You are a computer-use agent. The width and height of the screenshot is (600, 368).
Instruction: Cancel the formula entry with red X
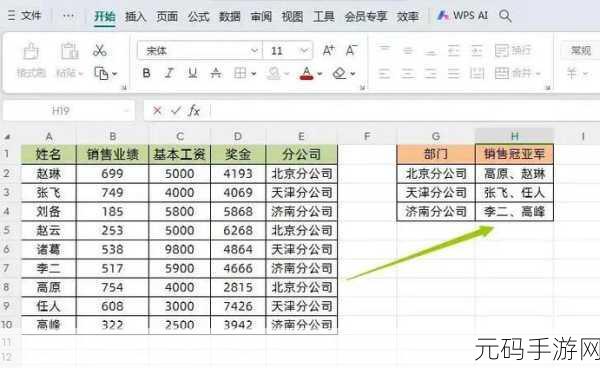click(157, 111)
